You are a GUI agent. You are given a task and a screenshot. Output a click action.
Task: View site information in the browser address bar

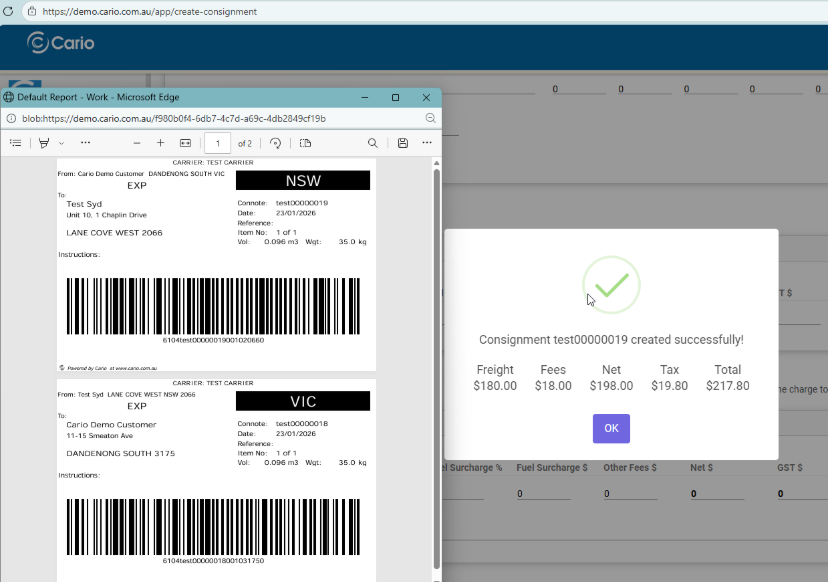coord(32,11)
